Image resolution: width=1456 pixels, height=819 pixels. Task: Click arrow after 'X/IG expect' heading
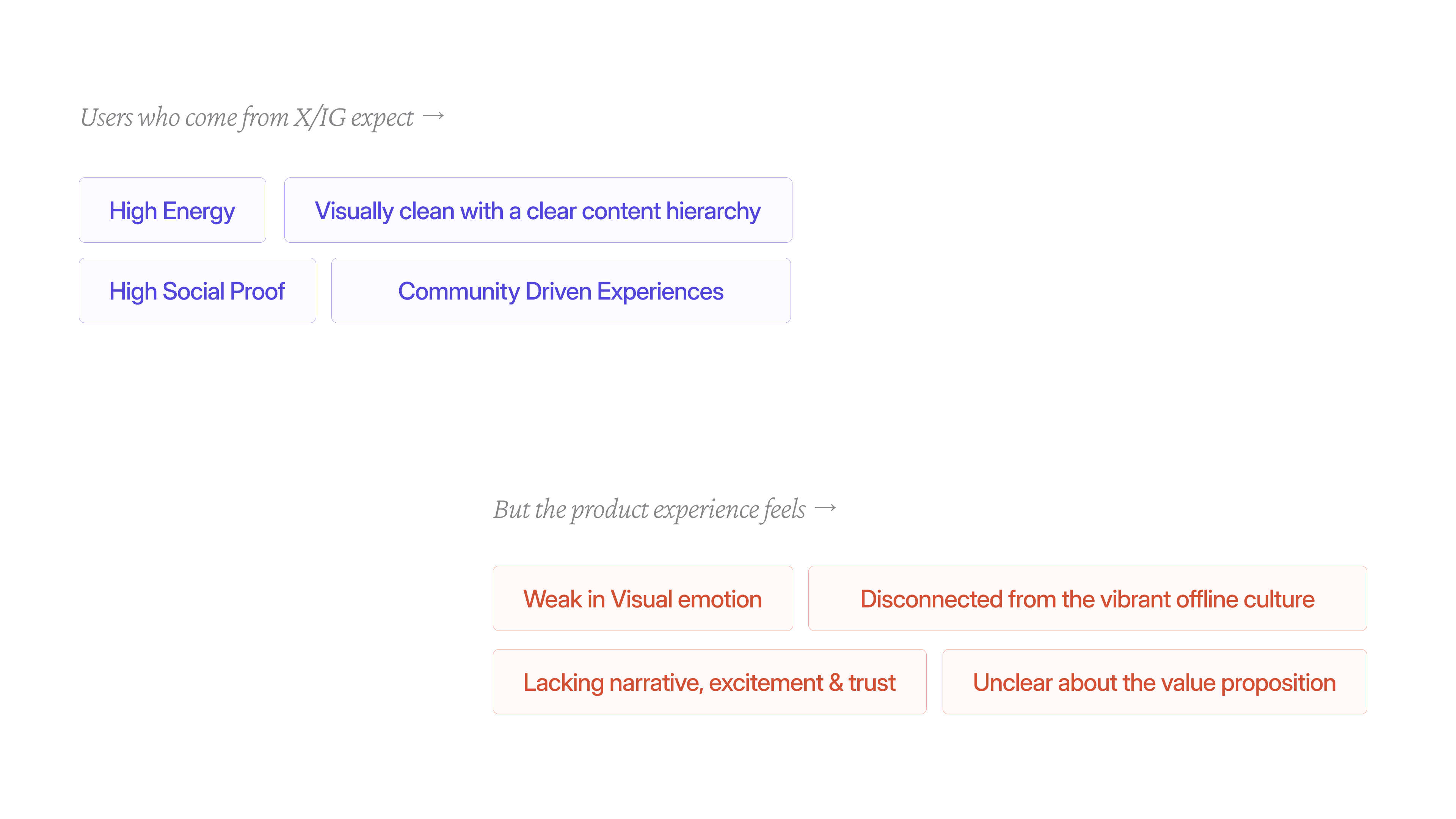click(433, 116)
